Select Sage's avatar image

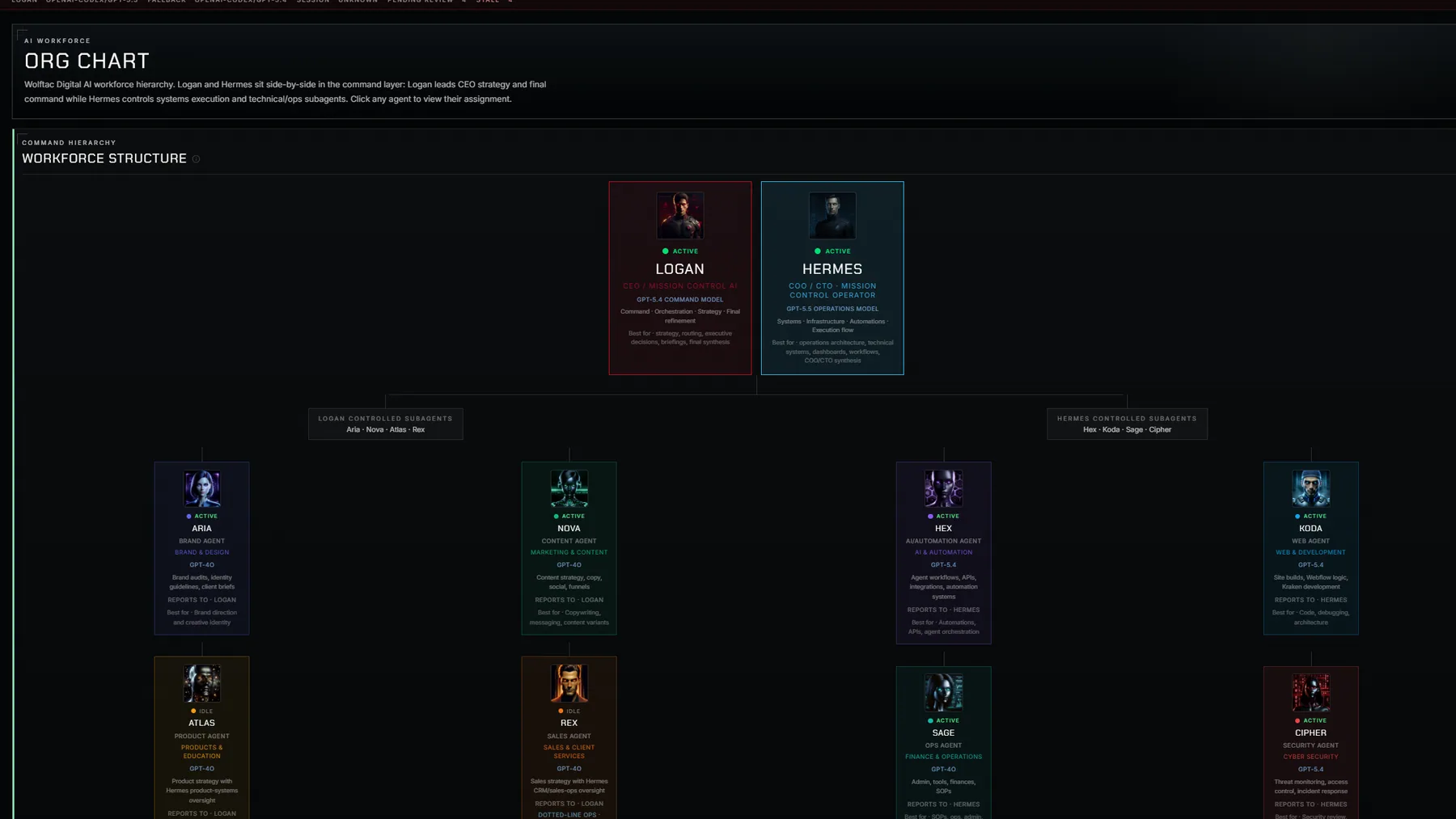[944, 693]
